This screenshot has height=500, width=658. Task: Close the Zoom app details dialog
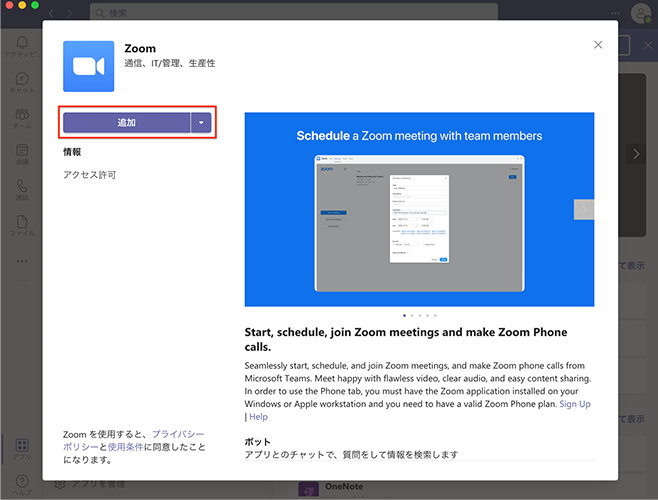[x=598, y=45]
